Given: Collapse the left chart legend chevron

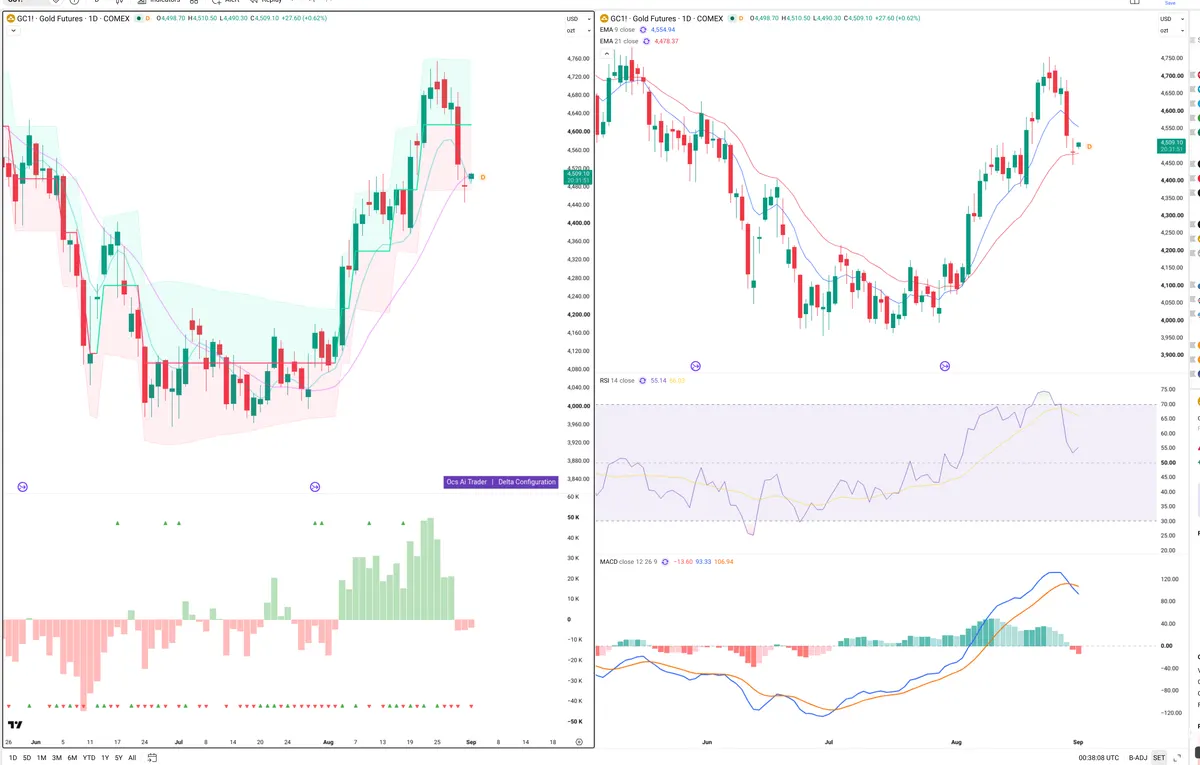Looking at the screenshot, I should tap(11, 31).
